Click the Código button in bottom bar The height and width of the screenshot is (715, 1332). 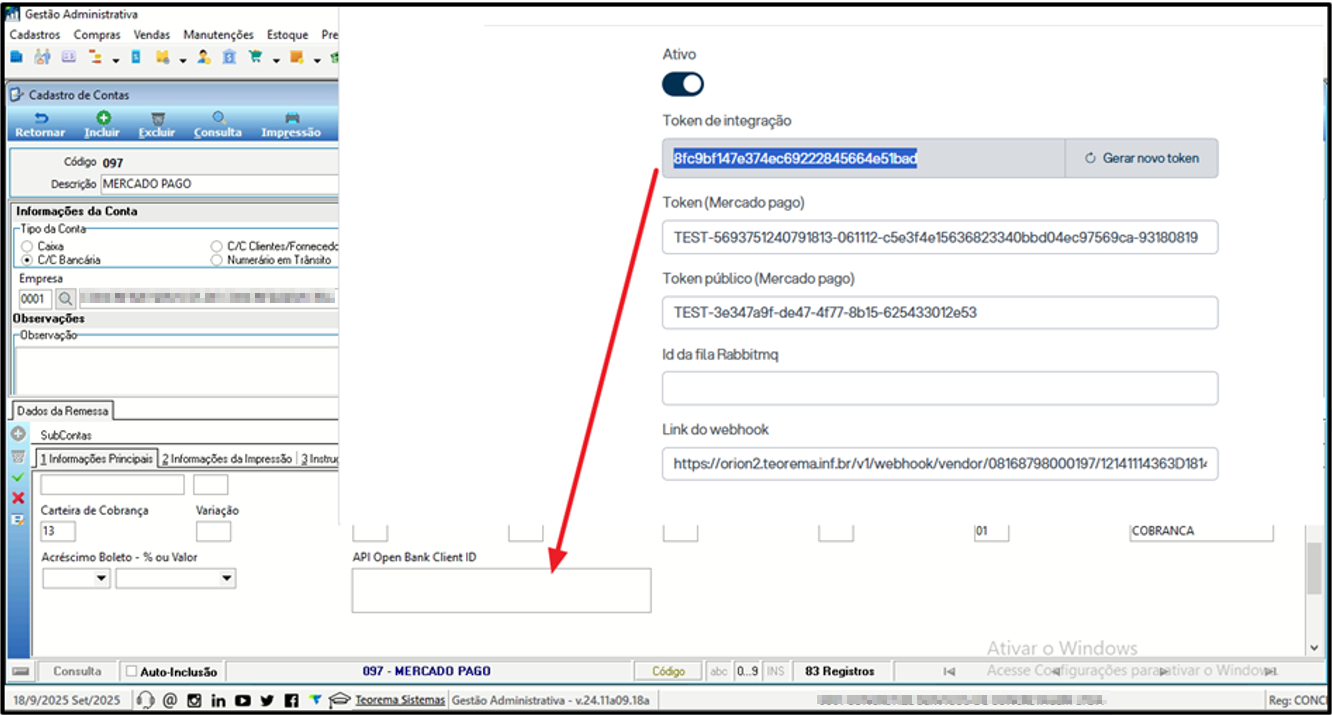click(668, 671)
